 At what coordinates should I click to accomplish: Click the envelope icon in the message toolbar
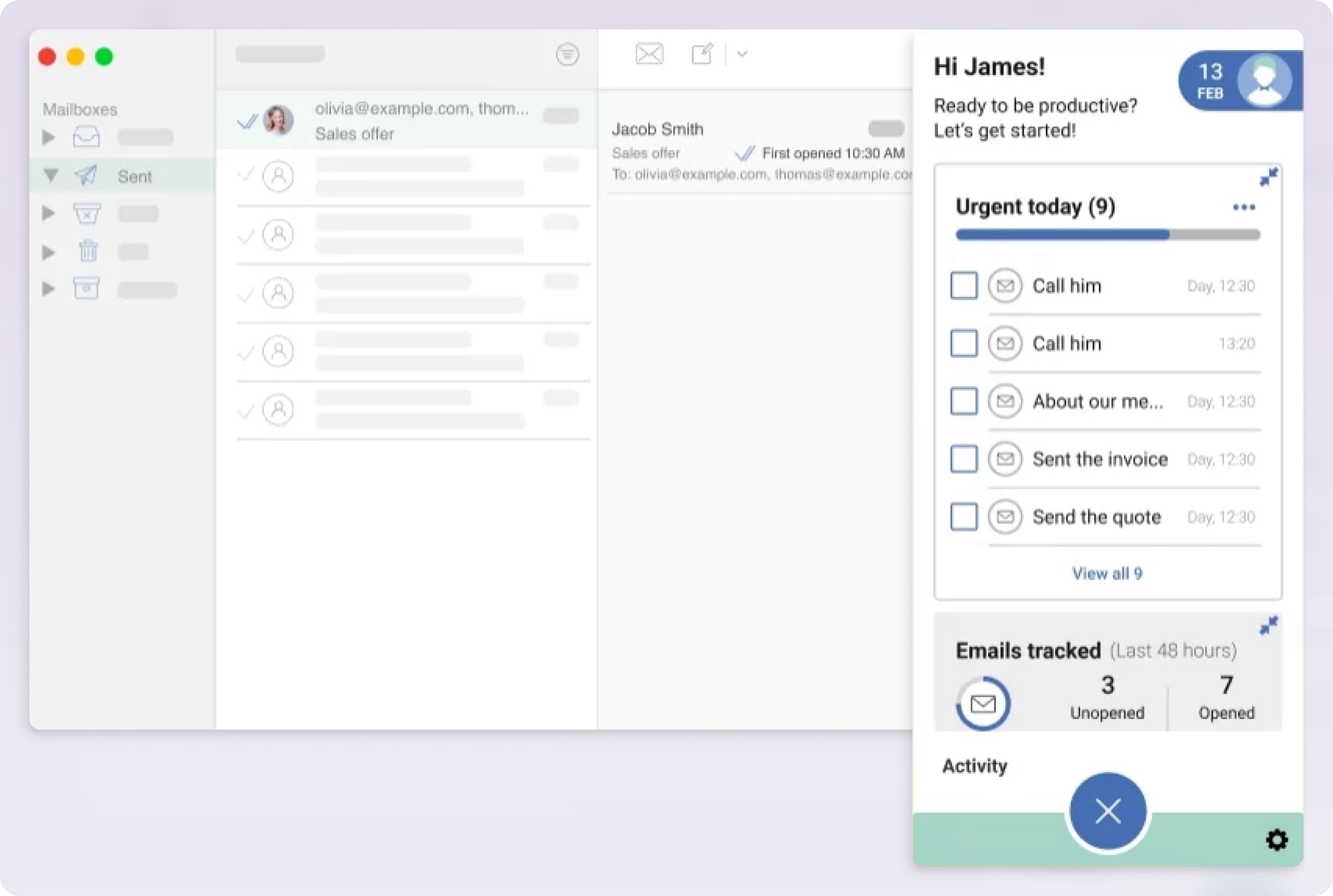point(649,54)
